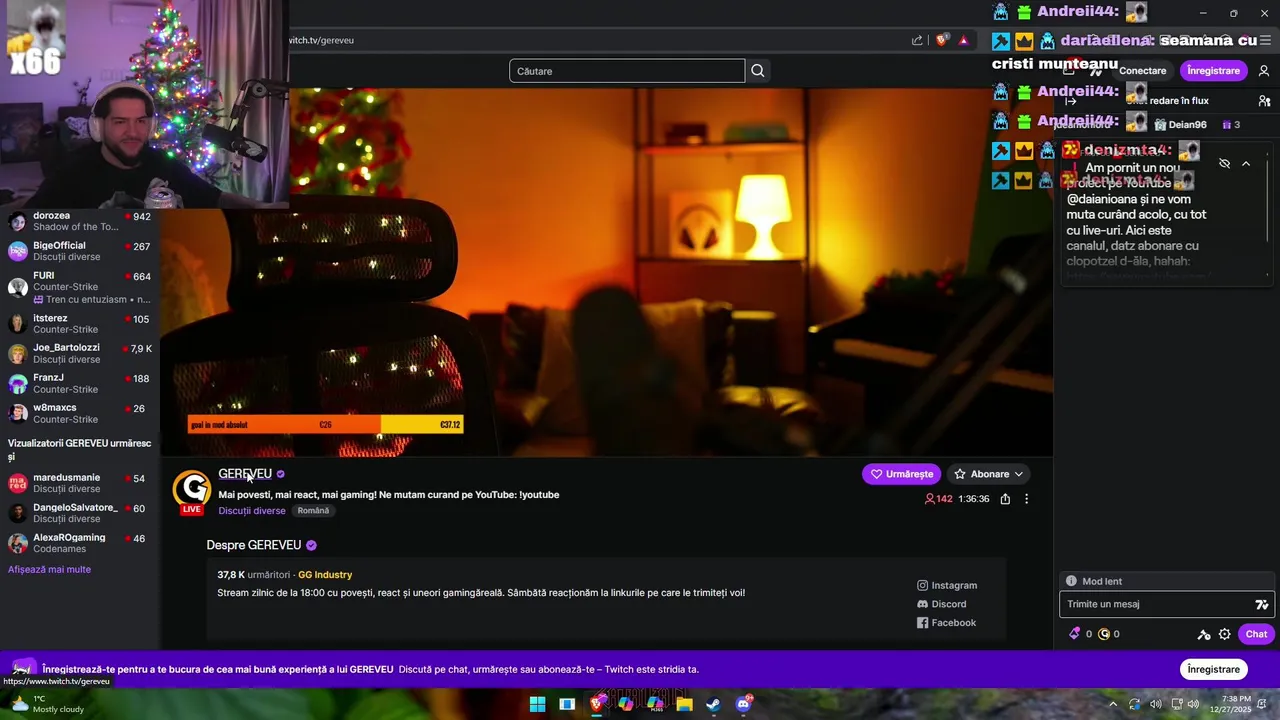Screen dimensions: 1280x720
Task: Click the Brave Rewards triangle icon
Action: (x=963, y=40)
